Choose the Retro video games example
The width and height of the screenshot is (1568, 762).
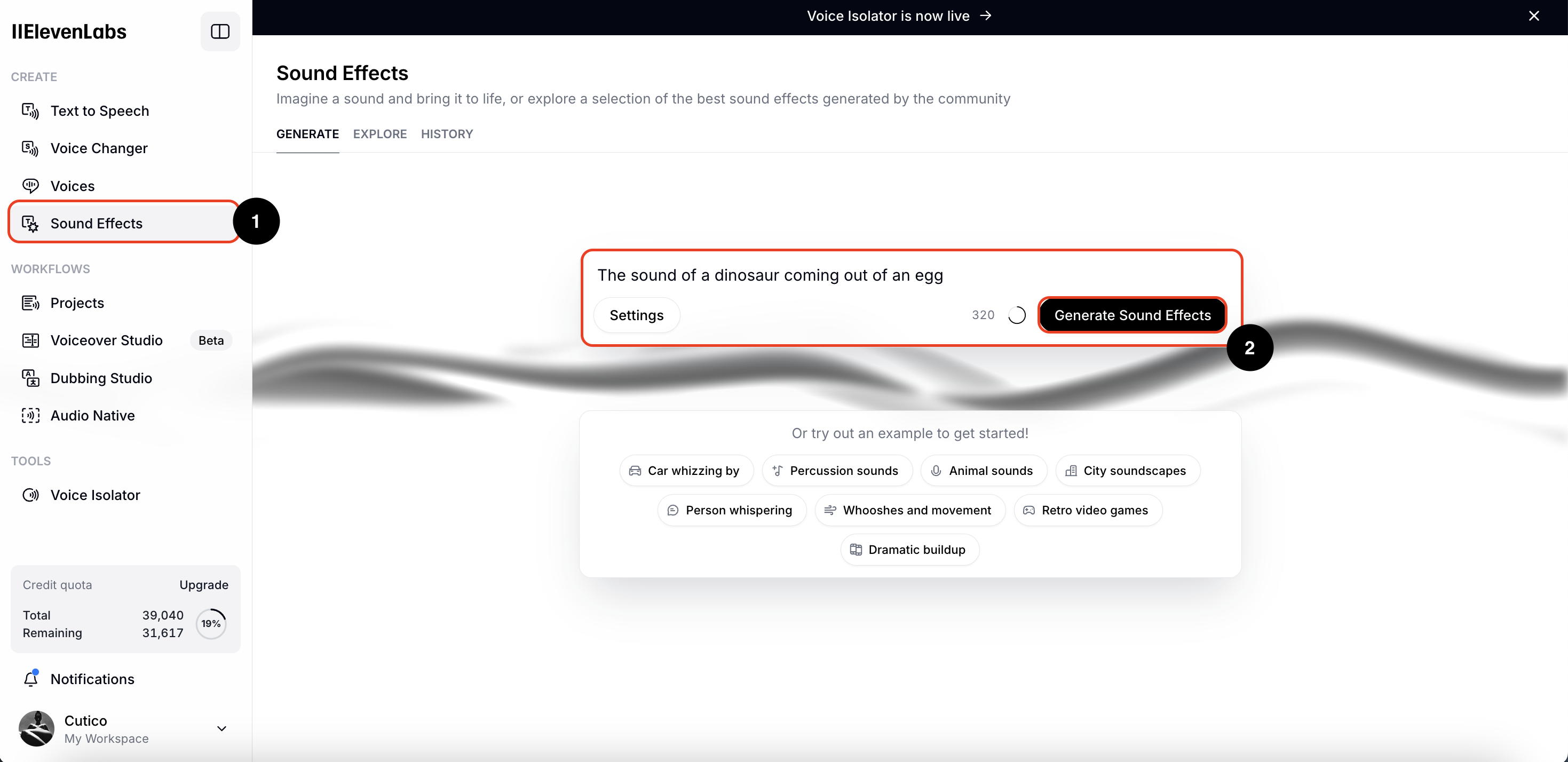pos(1087,510)
